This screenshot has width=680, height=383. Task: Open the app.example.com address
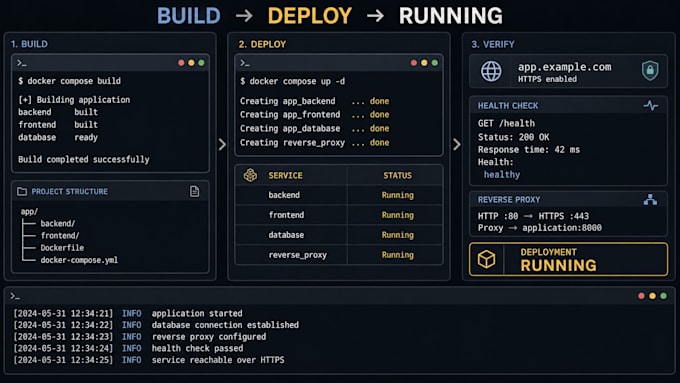point(565,67)
